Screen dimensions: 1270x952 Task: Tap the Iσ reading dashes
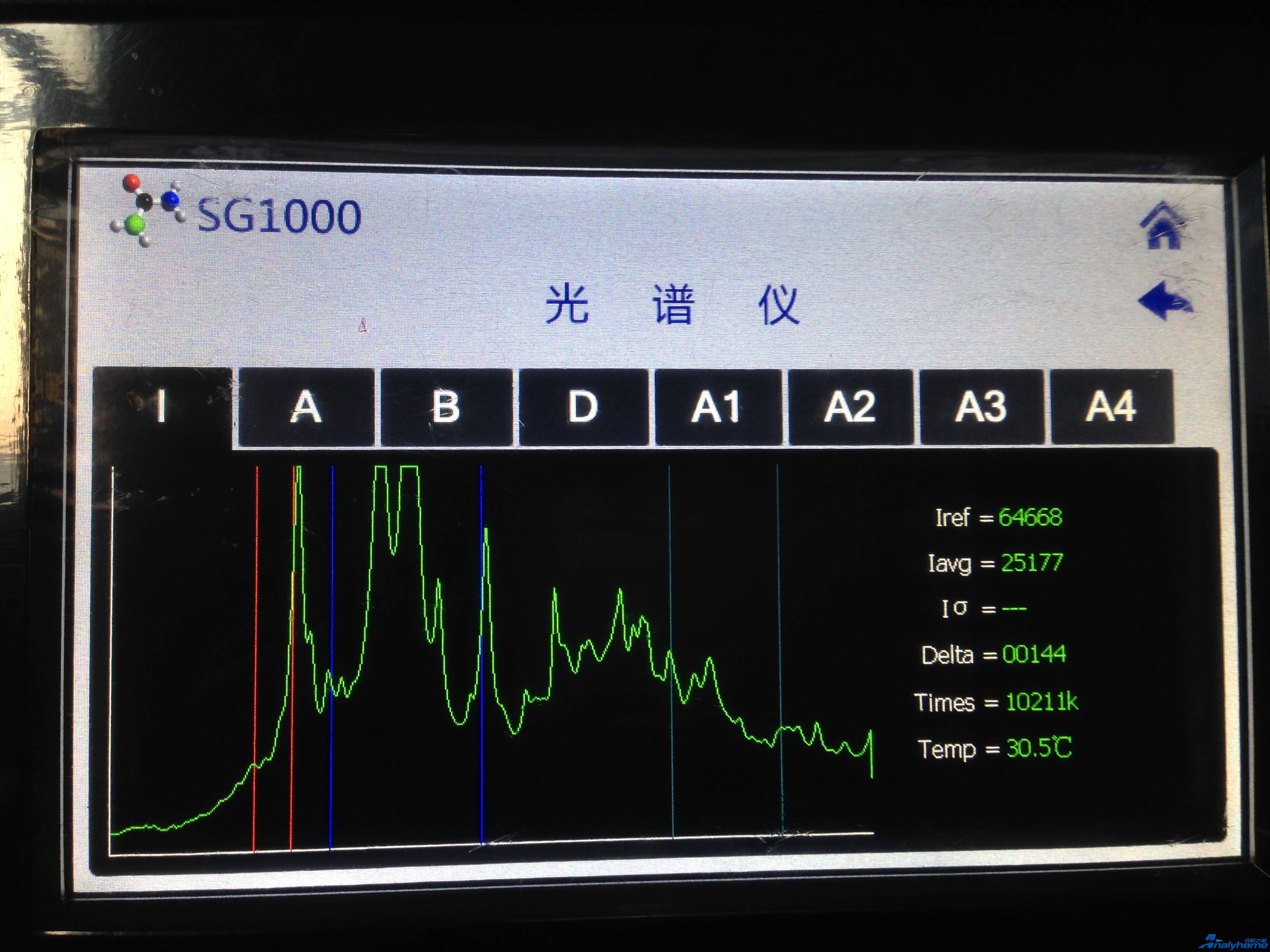click(1014, 609)
